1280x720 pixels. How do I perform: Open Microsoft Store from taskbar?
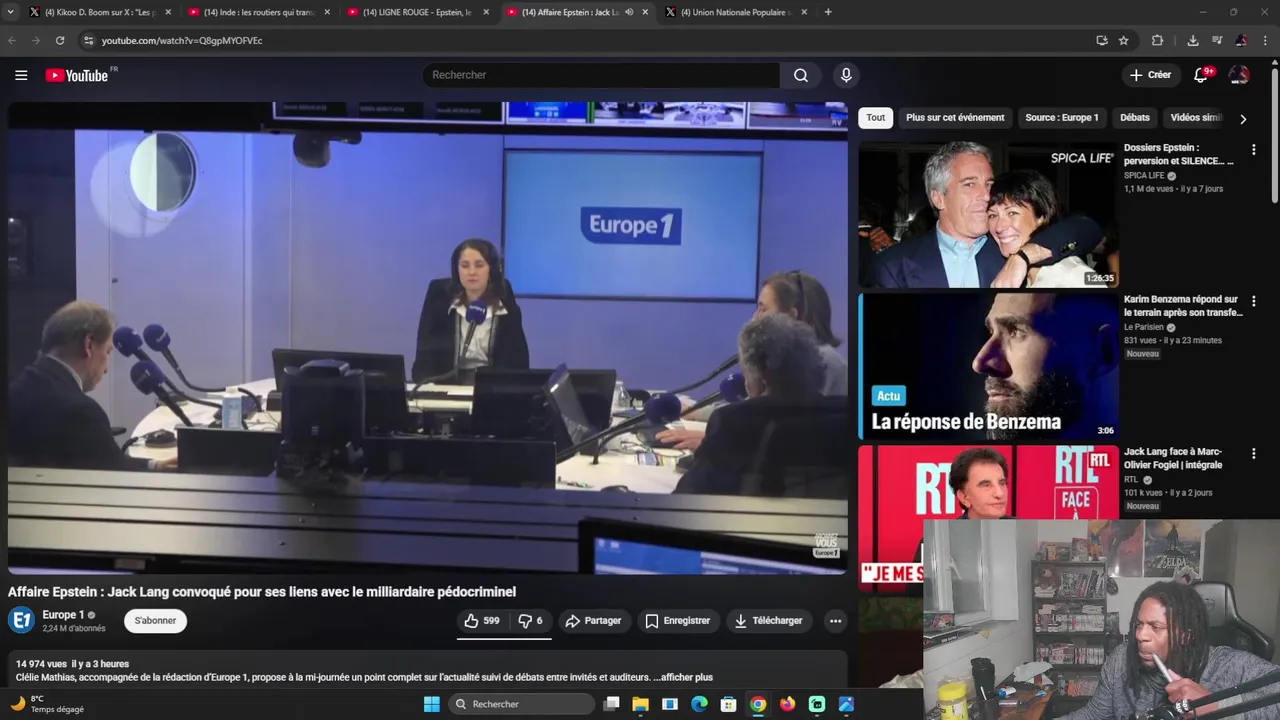click(x=729, y=704)
